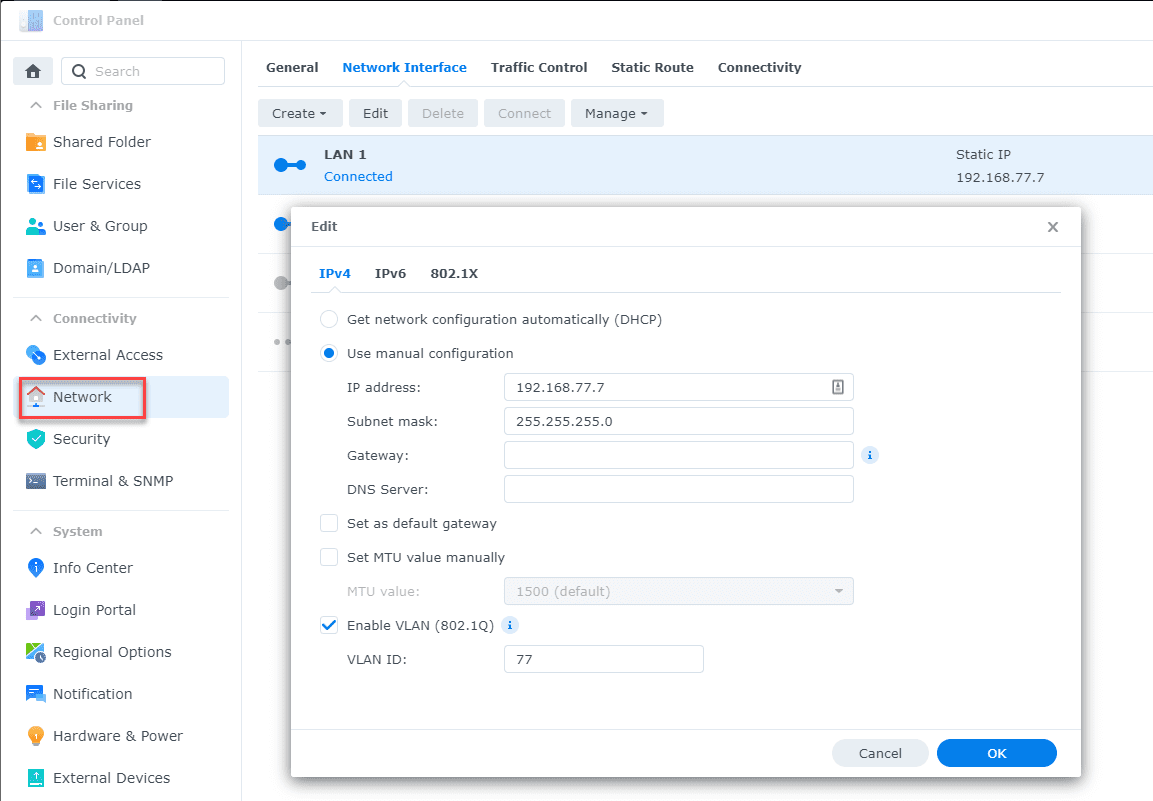
Task: Select the IPv4 tab
Action: 335,274
